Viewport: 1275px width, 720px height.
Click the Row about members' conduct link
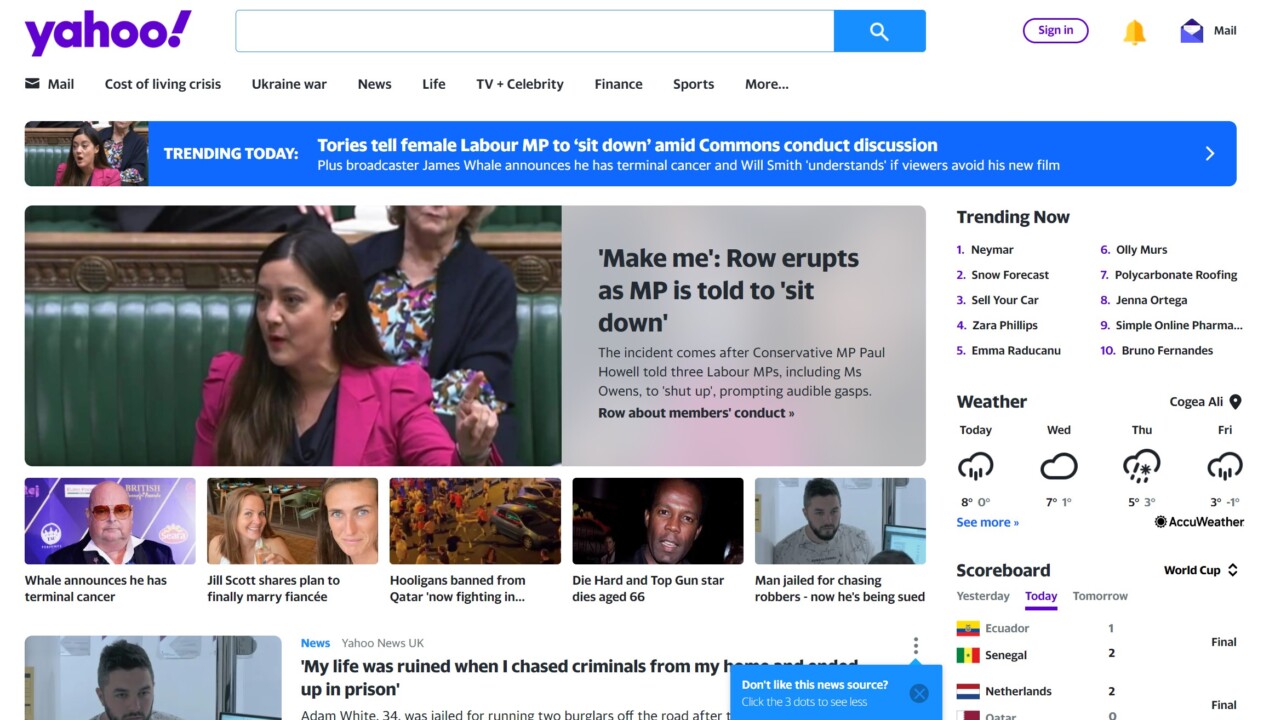click(x=696, y=413)
